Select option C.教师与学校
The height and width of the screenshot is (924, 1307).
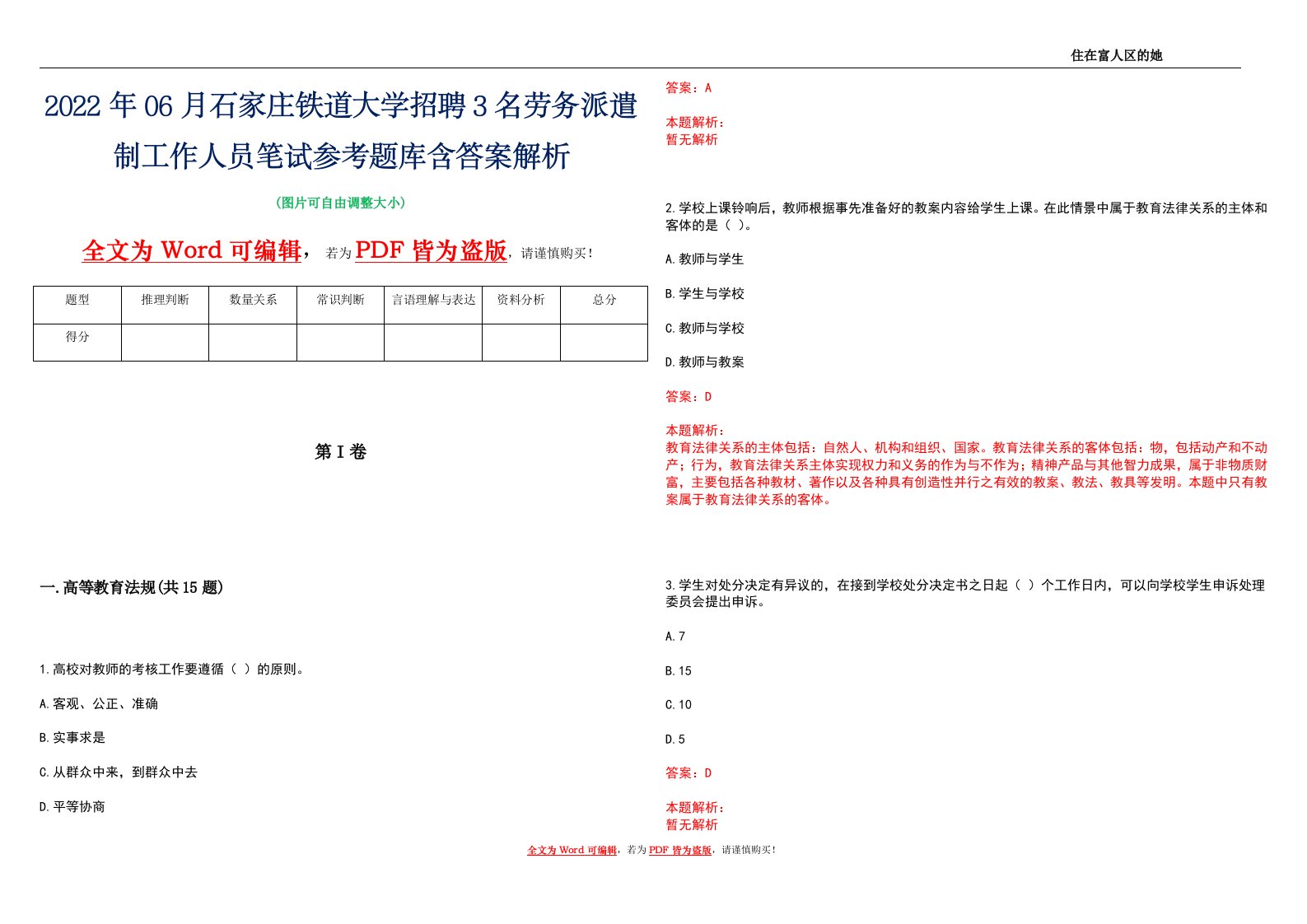pyautogui.click(x=705, y=329)
